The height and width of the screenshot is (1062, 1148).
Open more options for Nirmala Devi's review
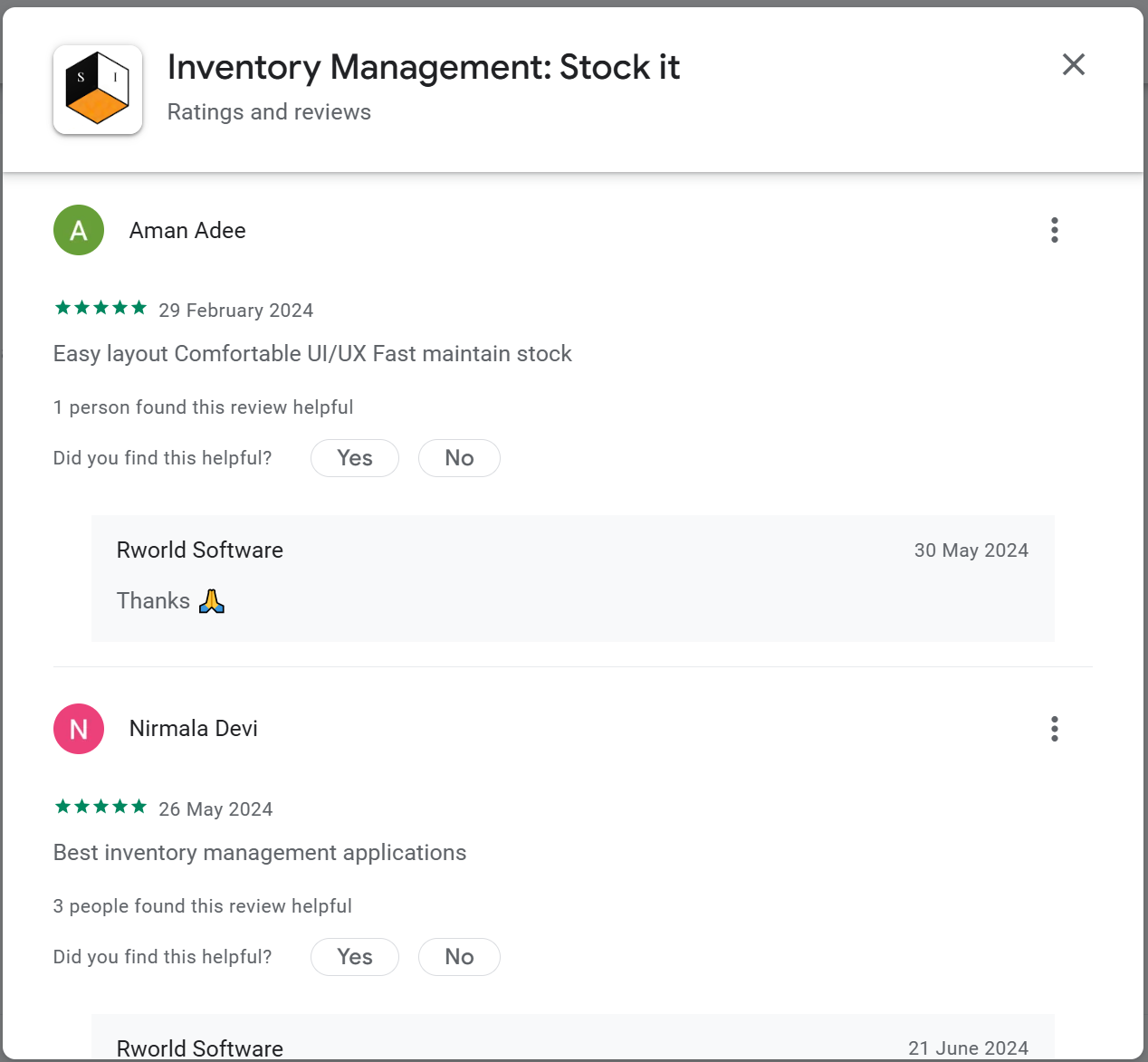click(1055, 729)
